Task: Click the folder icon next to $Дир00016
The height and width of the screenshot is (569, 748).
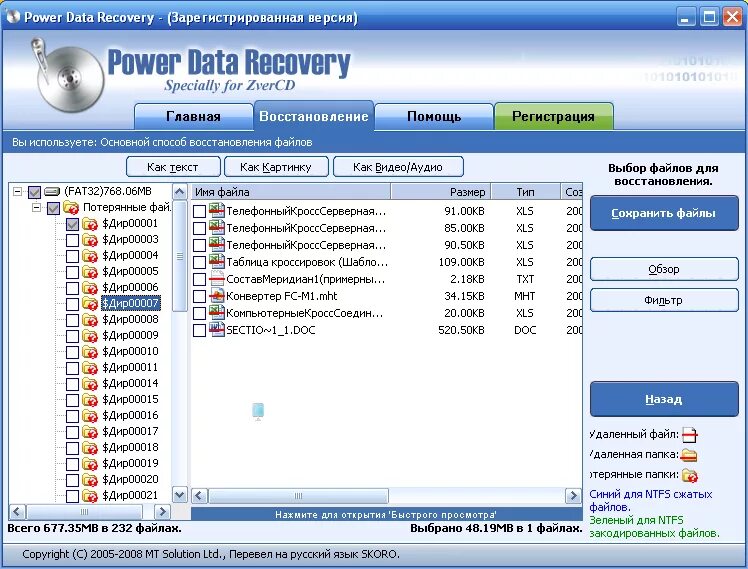Action: tap(90, 415)
